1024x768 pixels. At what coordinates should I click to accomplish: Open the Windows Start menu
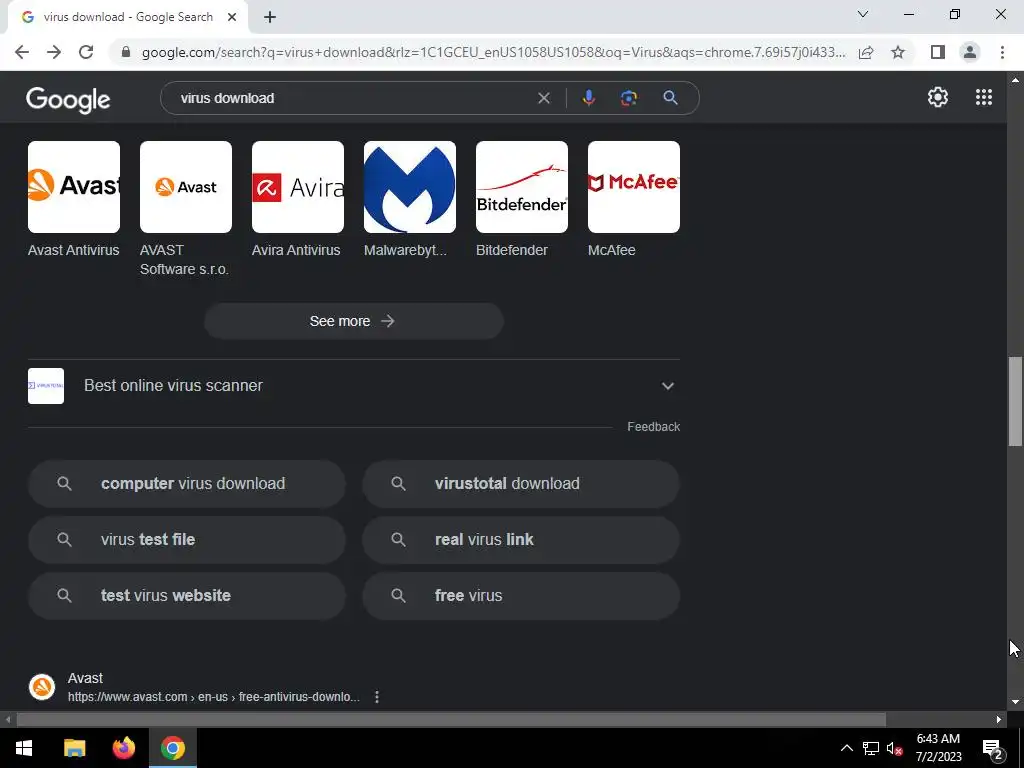(x=24, y=748)
